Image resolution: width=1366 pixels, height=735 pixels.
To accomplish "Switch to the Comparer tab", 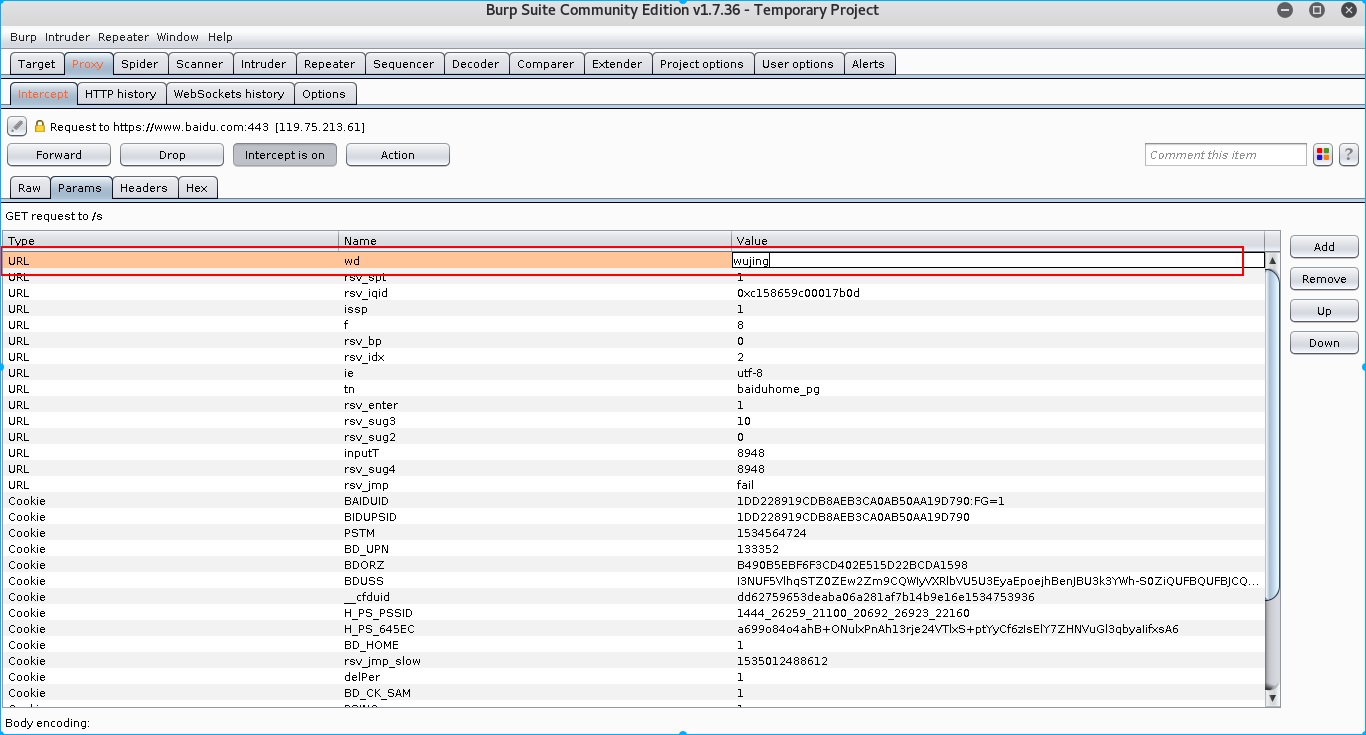I will pyautogui.click(x=546, y=64).
